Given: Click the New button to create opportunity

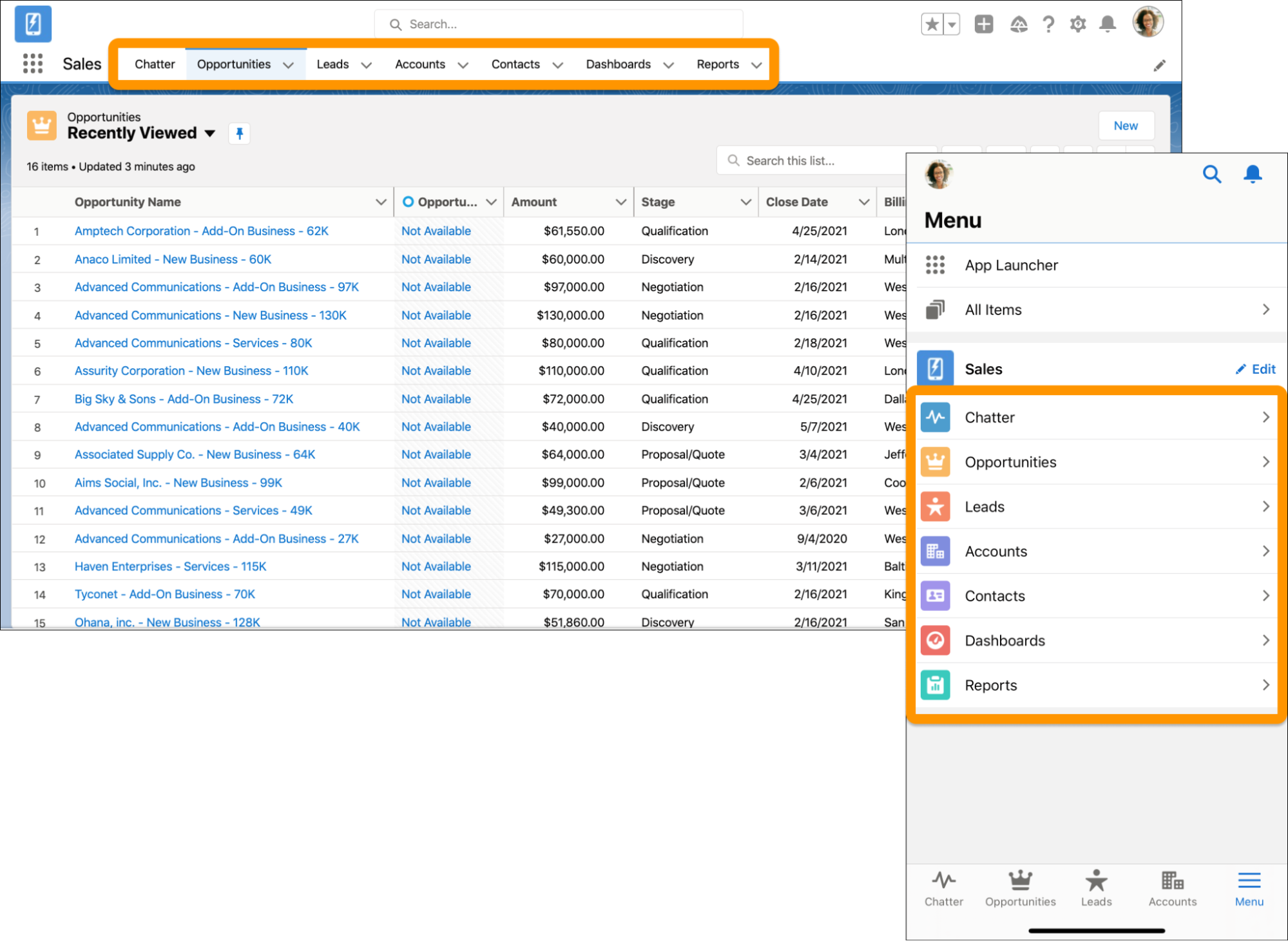Looking at the screenshot, I should (1126, 125).
